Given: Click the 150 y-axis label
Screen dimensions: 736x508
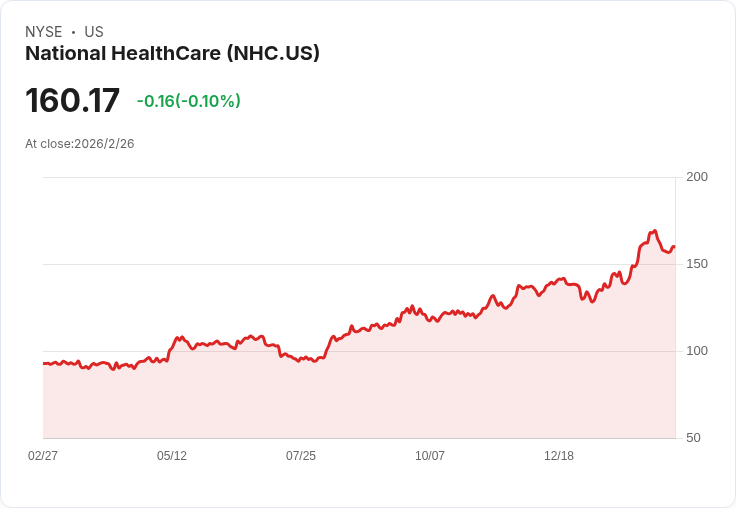Looking at the screenshot, I should click(697, 264).
